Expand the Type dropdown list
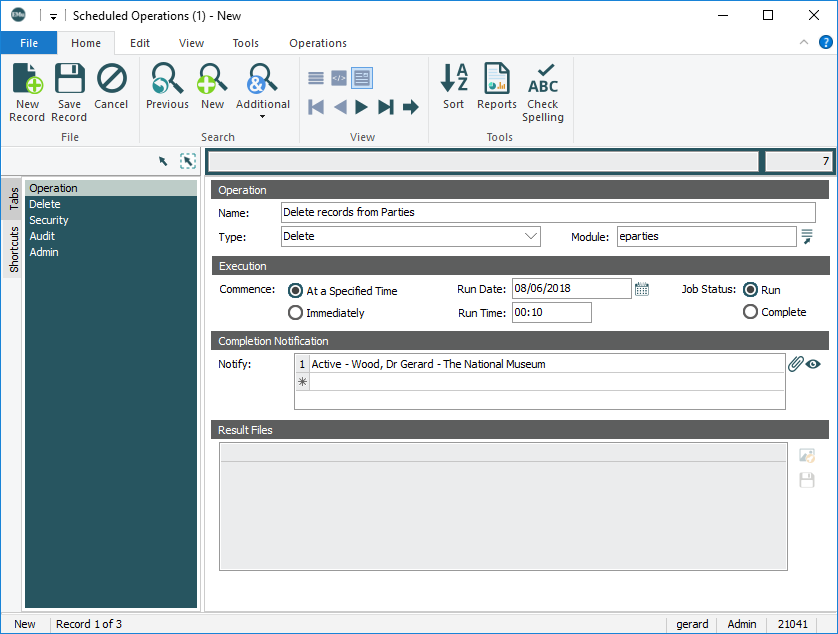838x634 pixels. pyautogui.click(x=530, y=237)
